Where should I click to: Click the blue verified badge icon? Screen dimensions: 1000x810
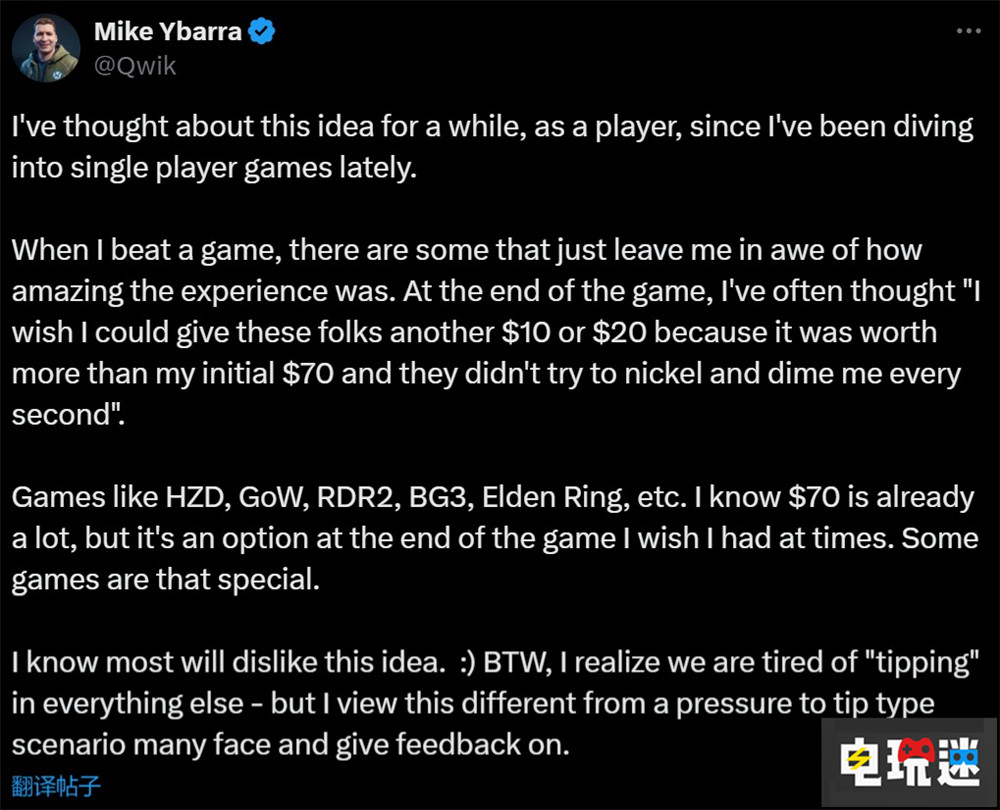point(261,31)
